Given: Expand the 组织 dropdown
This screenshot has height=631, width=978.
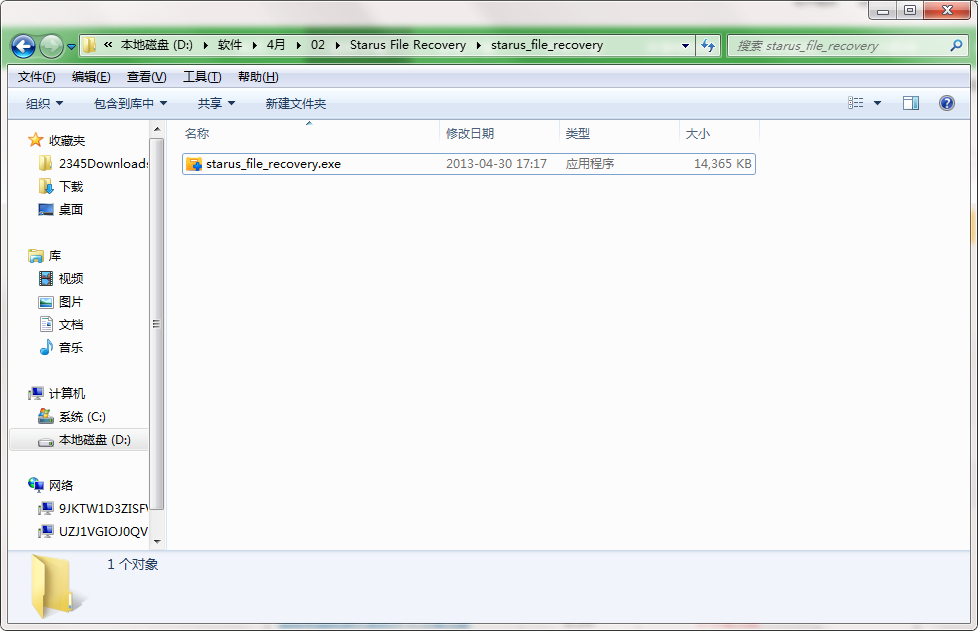Looking at the screenshot, I should click(44, 104).
